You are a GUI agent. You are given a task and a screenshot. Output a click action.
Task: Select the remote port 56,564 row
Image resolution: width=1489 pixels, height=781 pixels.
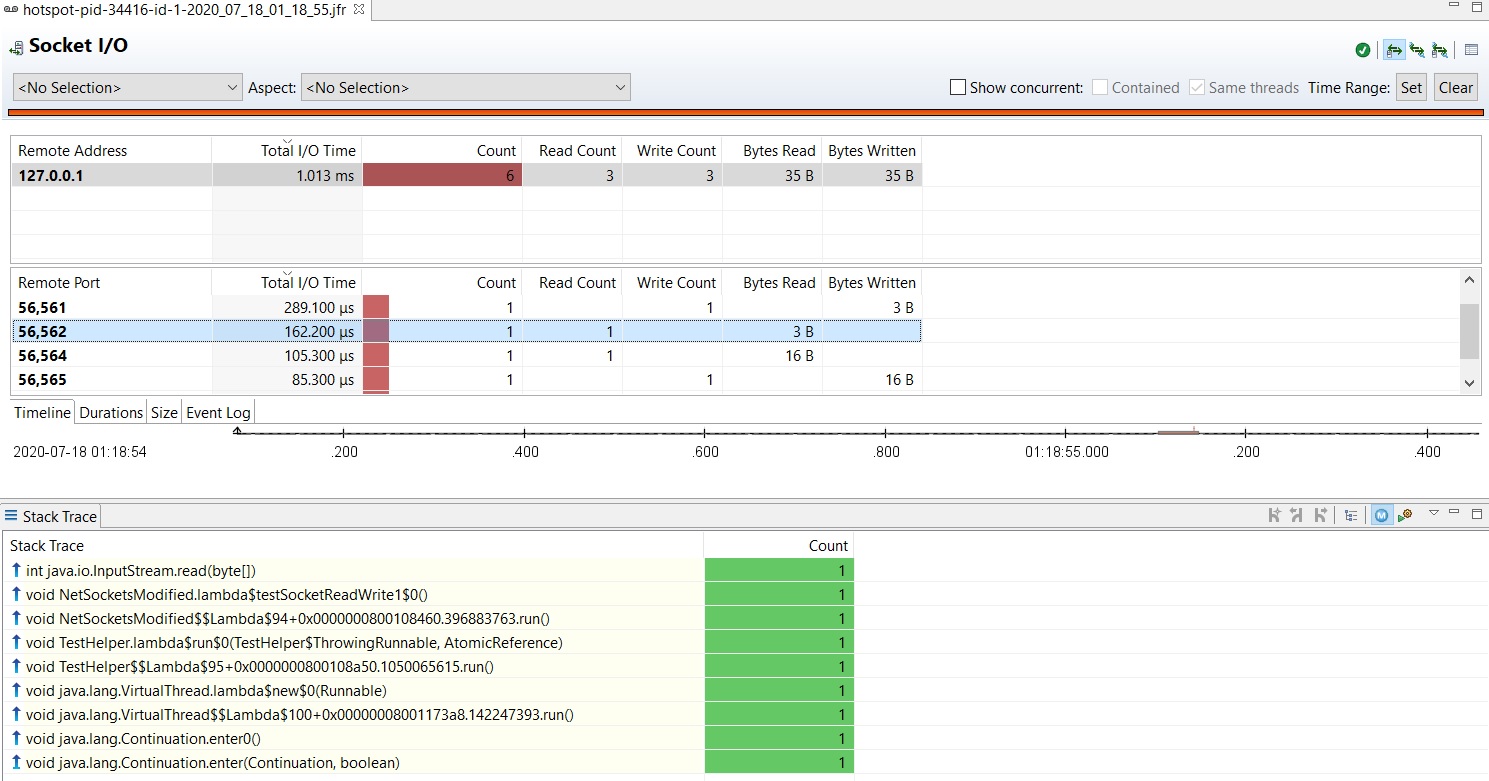(x=42, y=356)
